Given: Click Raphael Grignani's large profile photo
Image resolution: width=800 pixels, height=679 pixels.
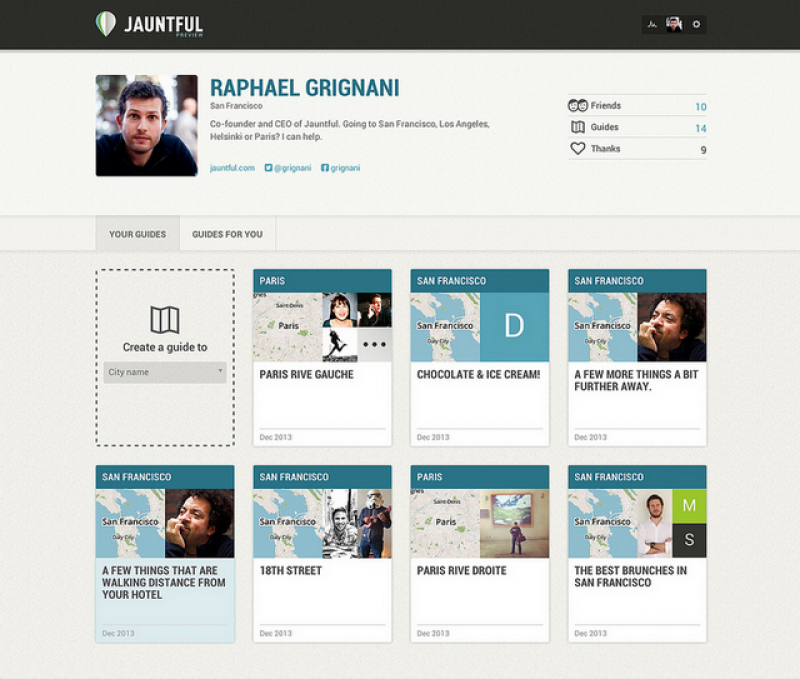Looking at the screenshot, I should click(x=146, y=125).
